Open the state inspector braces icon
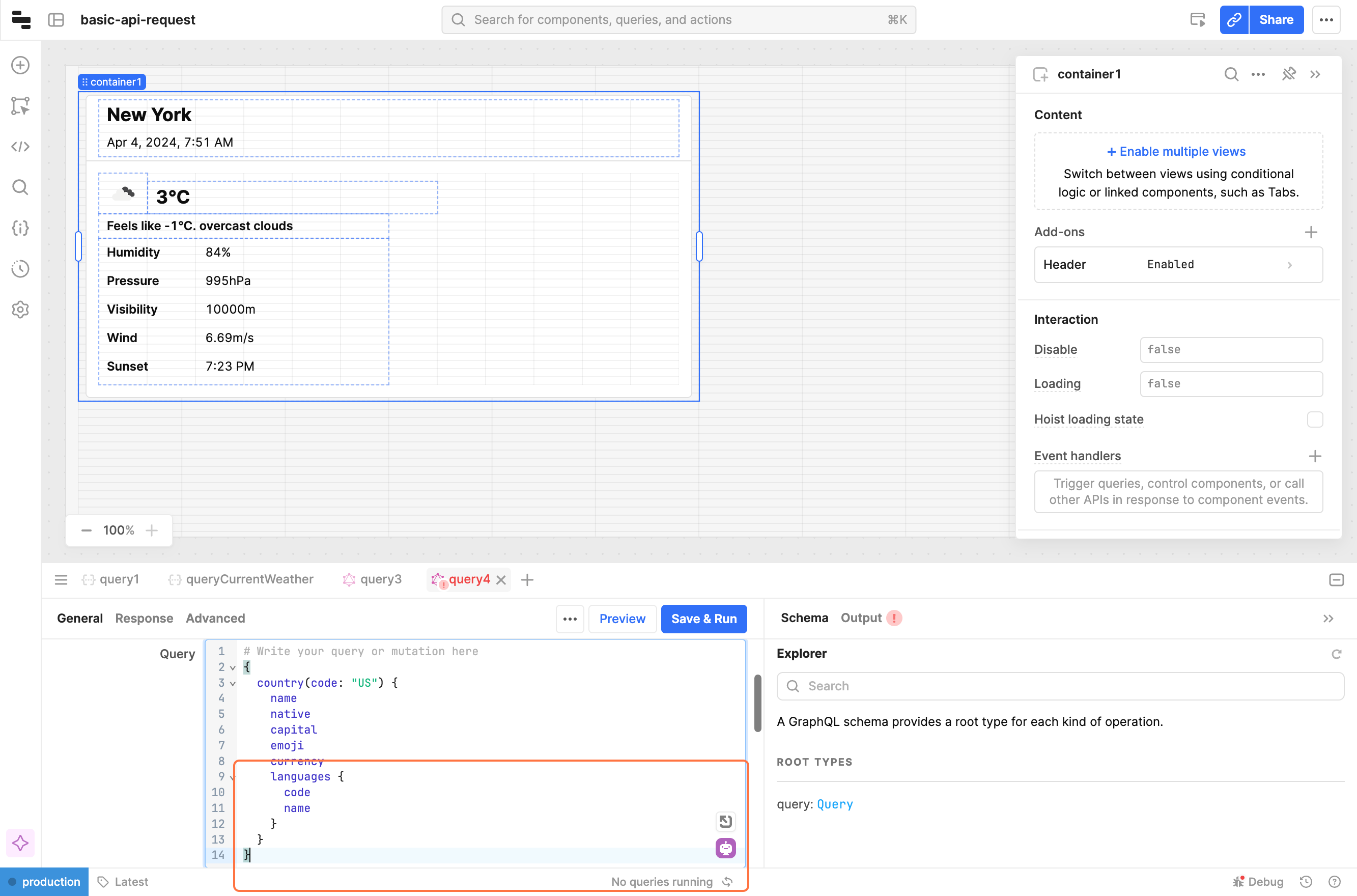Image resolution: width=1357 pixels, height=896 pixels. coord(20,228)
